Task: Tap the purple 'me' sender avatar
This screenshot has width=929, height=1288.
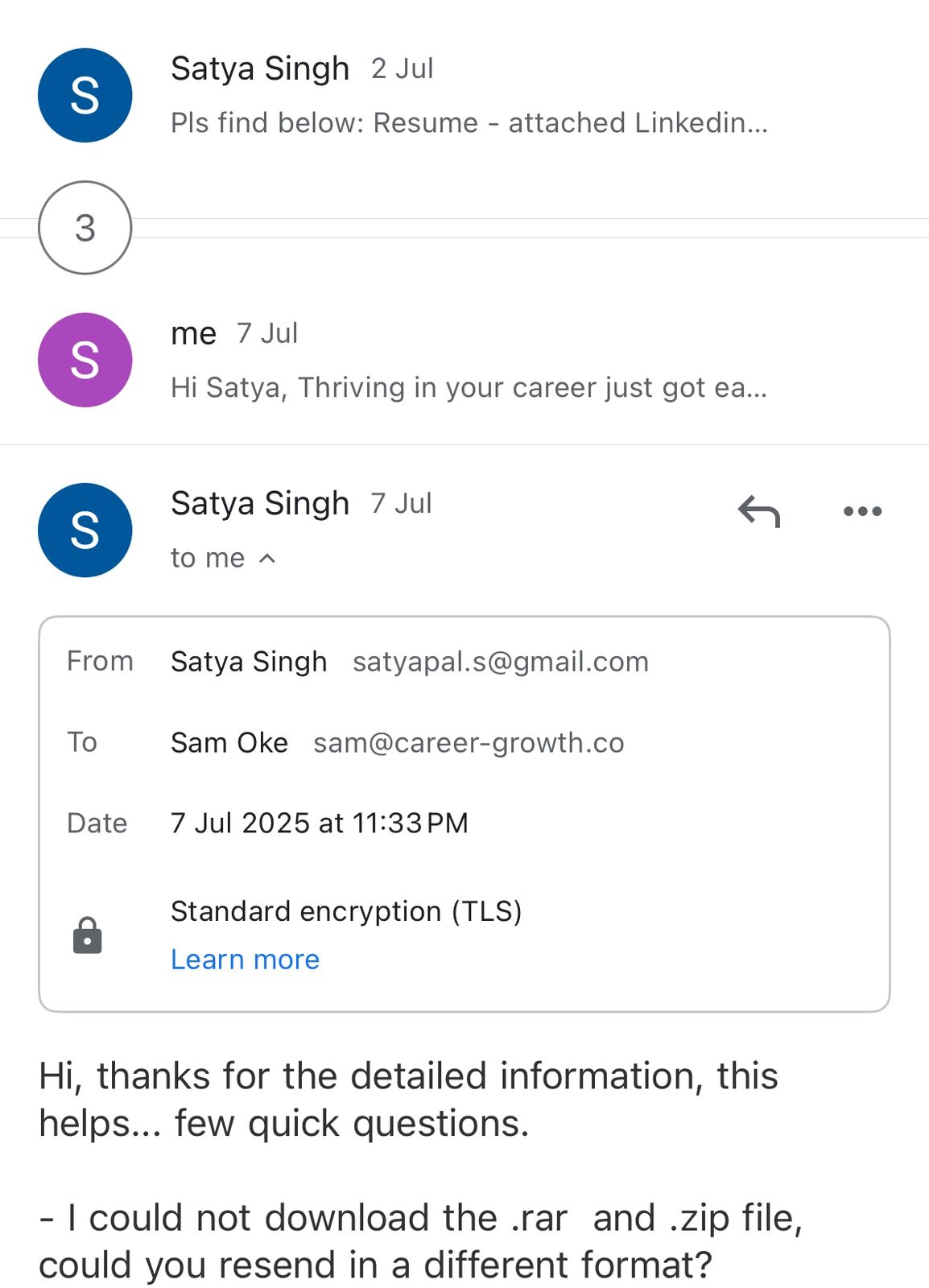Action: [x=85, y=360]
